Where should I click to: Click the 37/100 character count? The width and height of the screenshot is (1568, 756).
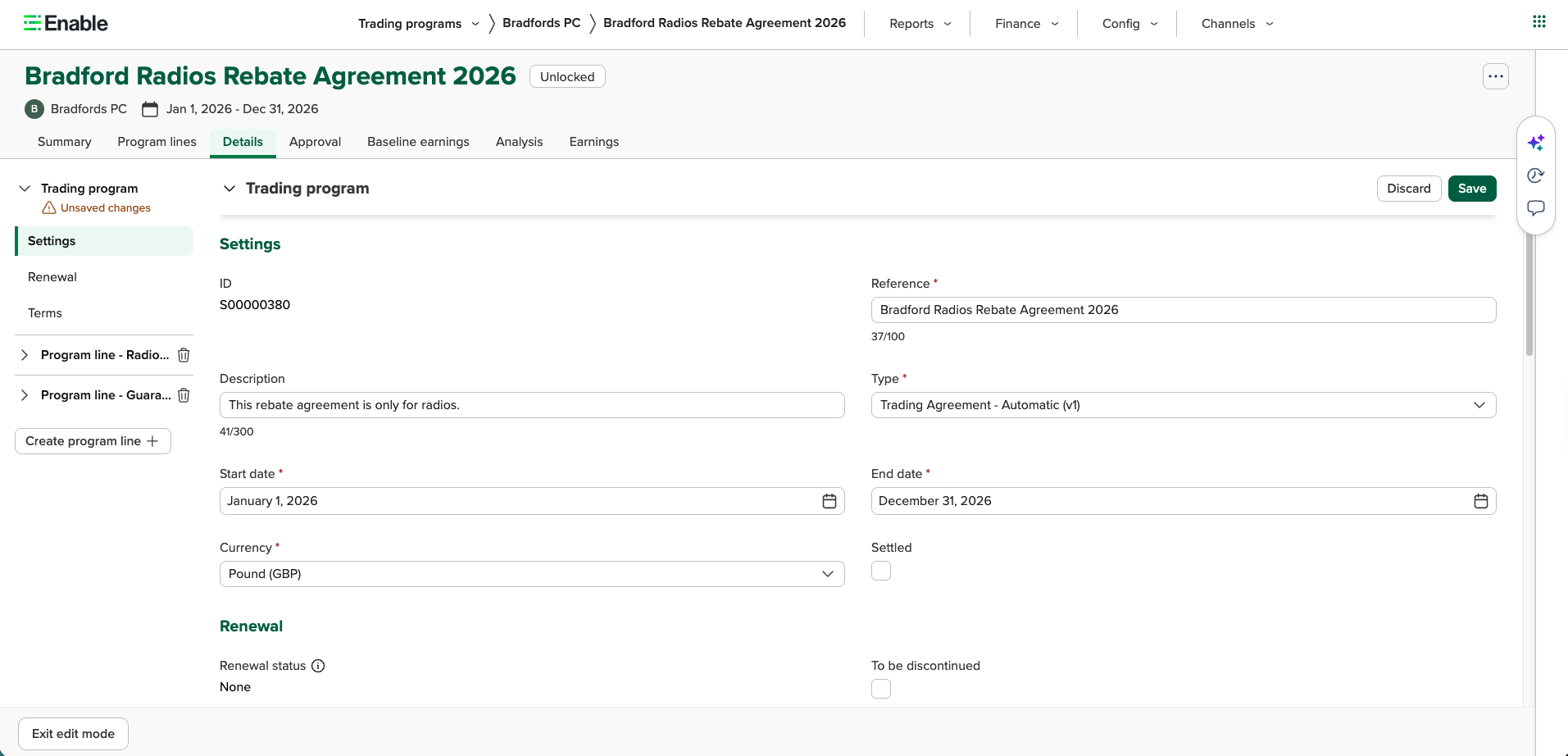888,336
